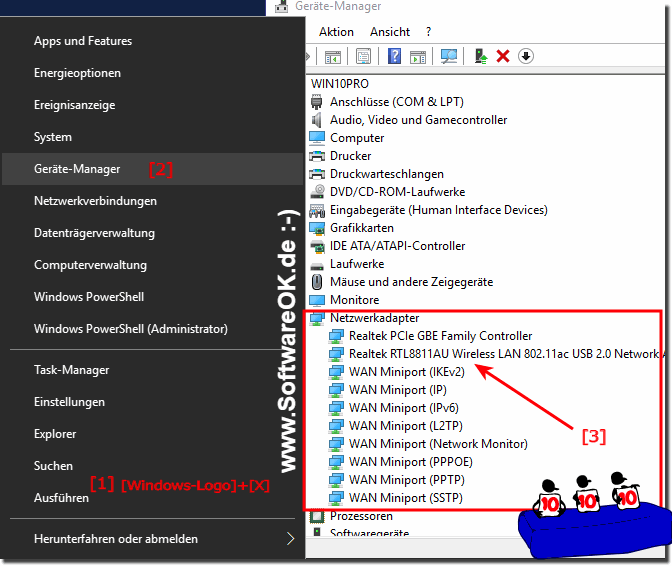Click the show/hide action pane toolbar icon
Viewport: 672px width, 566px height.
pos(418,57)
